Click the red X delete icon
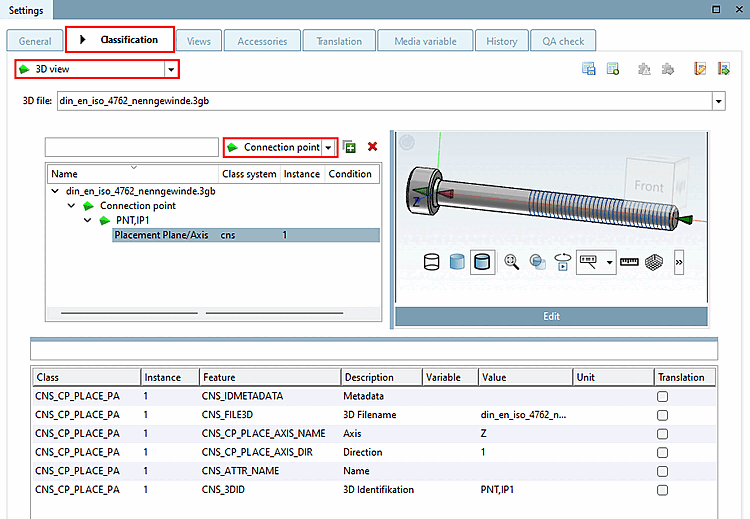750x519 pixels. 372,147
